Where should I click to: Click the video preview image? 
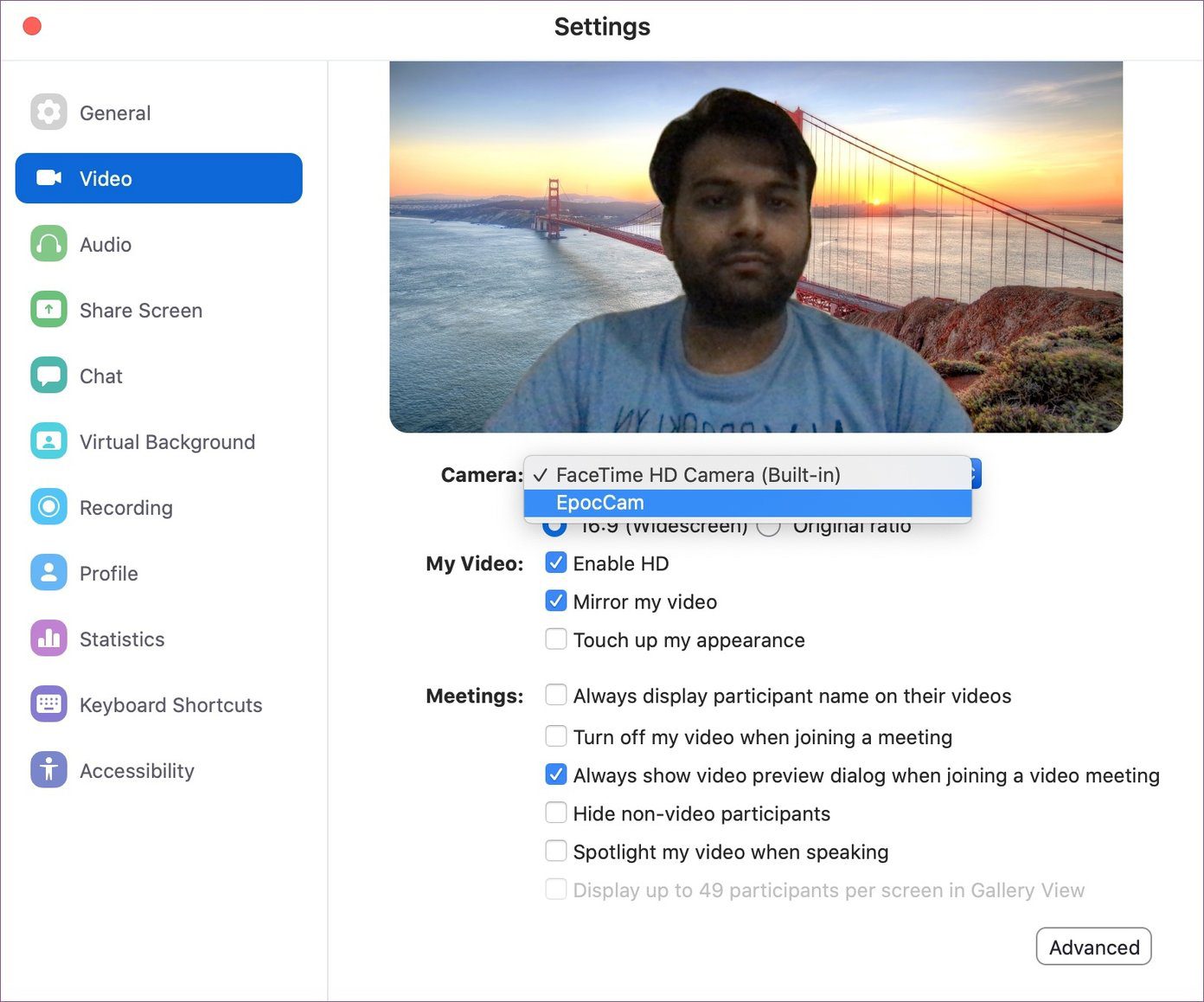click(x=756, y=247)
